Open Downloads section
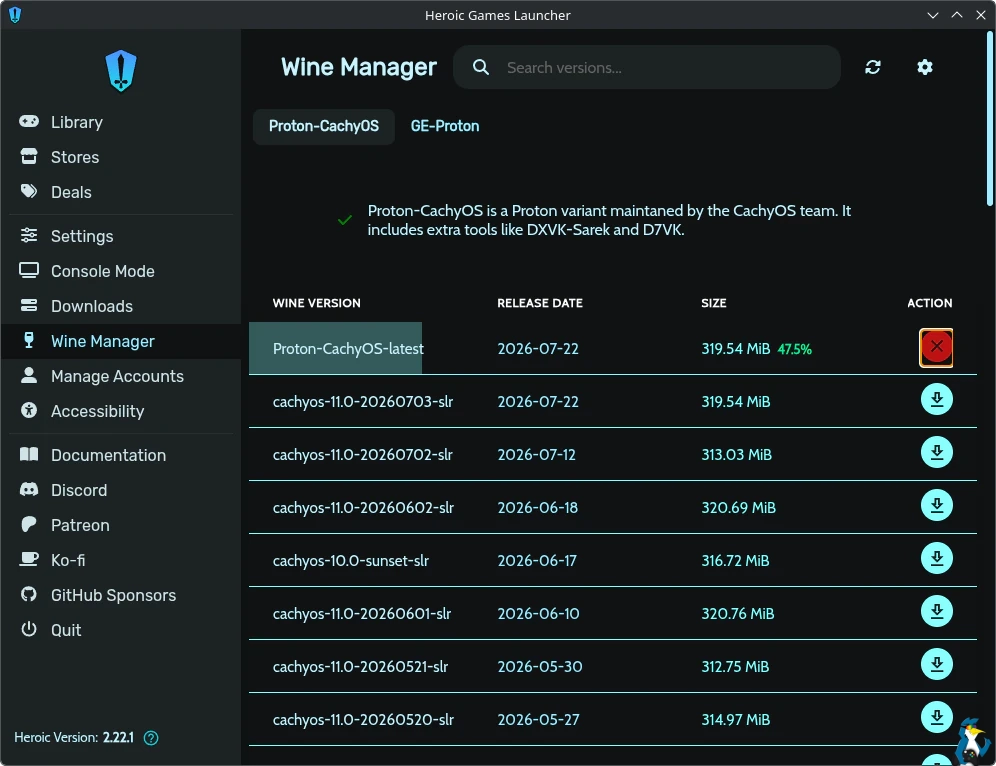 pyautogui.click(x=121, y=306)
